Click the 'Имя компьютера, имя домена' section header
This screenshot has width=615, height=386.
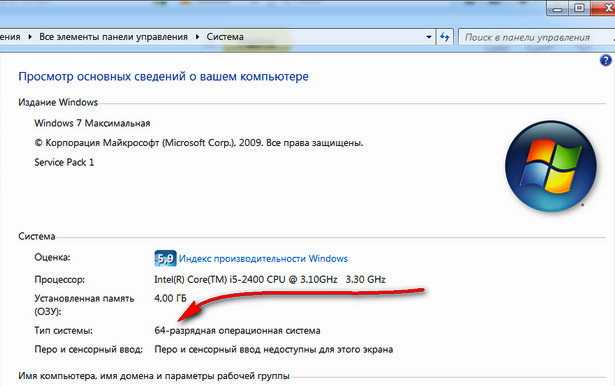tap(154, 376)
